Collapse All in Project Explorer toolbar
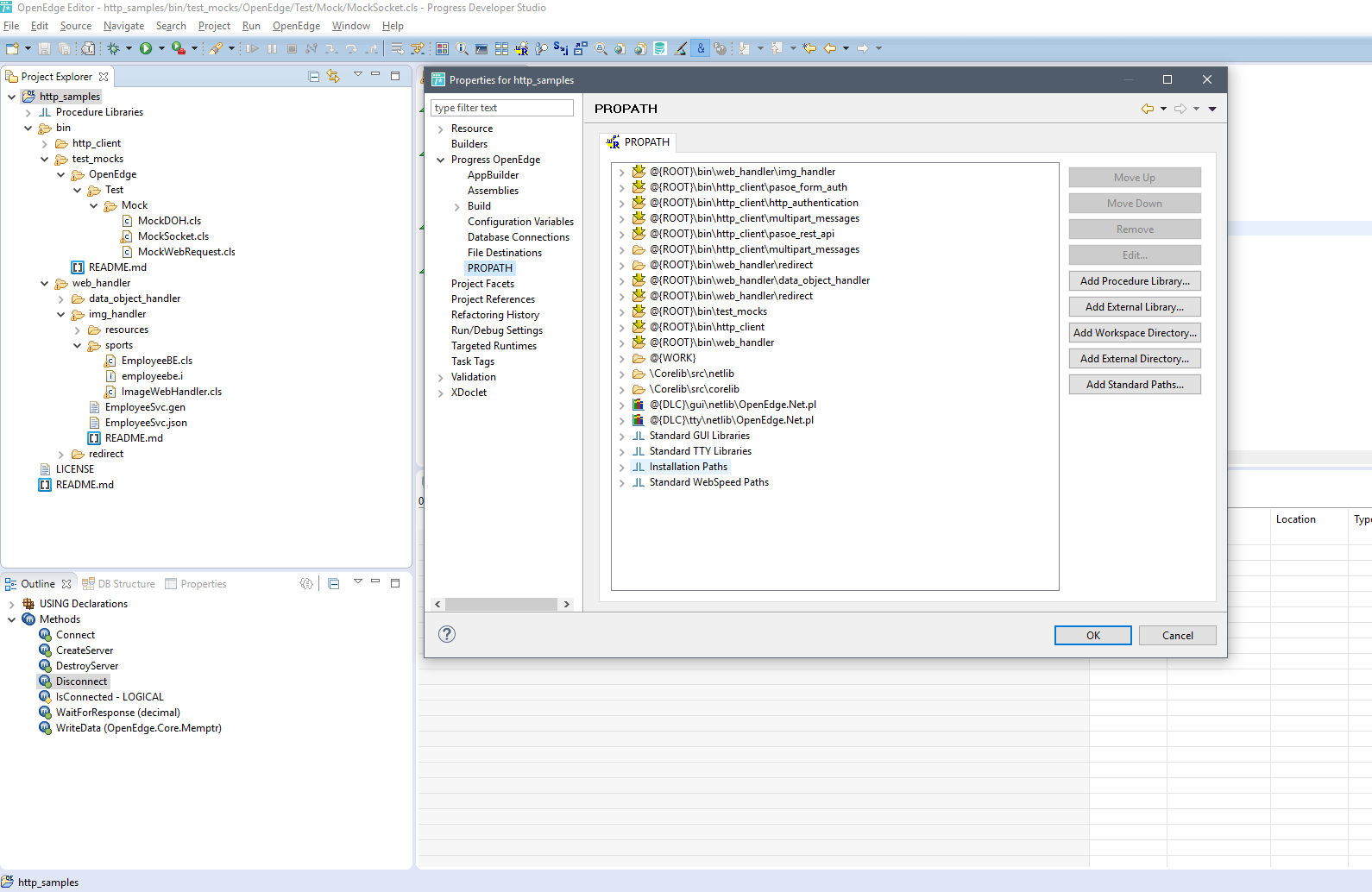This screenshot has height=892, width=1372. point(314,76)
